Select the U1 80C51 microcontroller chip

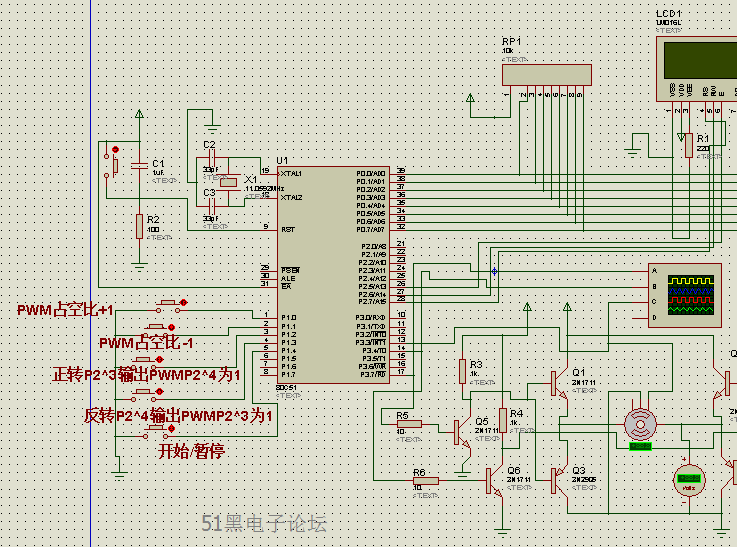[333, 274]
